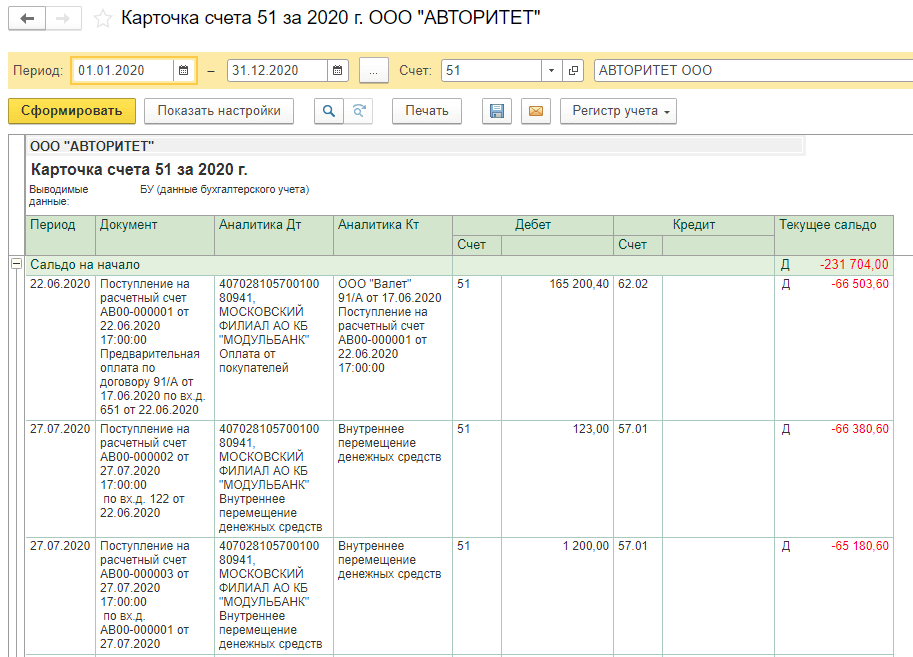913x657 pixels.
Task: Open calendar for end date 31.12.2020
Action: point(338,71)
